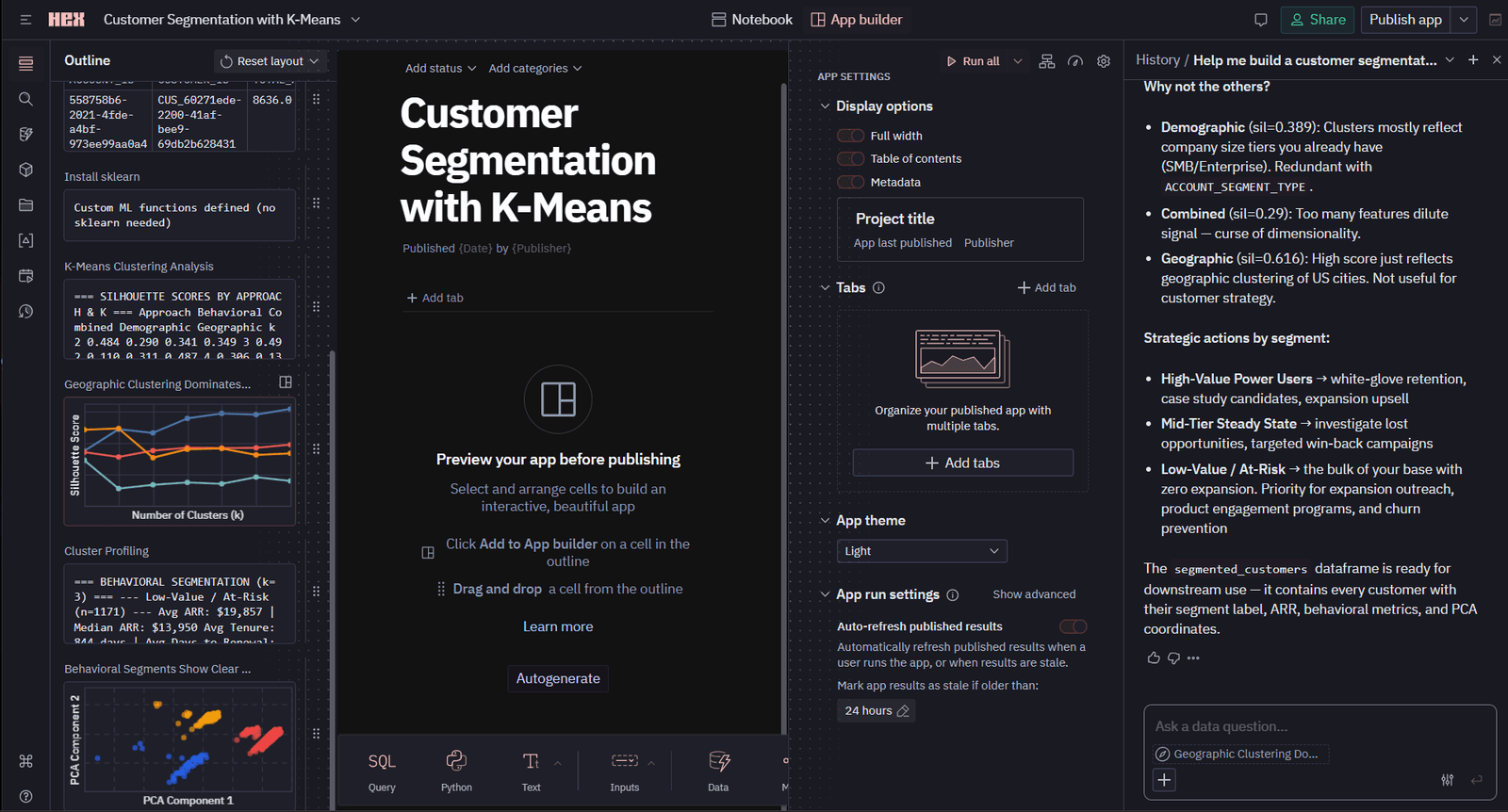Open the Add status dropdown
Screen dimensions: 1508x812
pos(440,69)
